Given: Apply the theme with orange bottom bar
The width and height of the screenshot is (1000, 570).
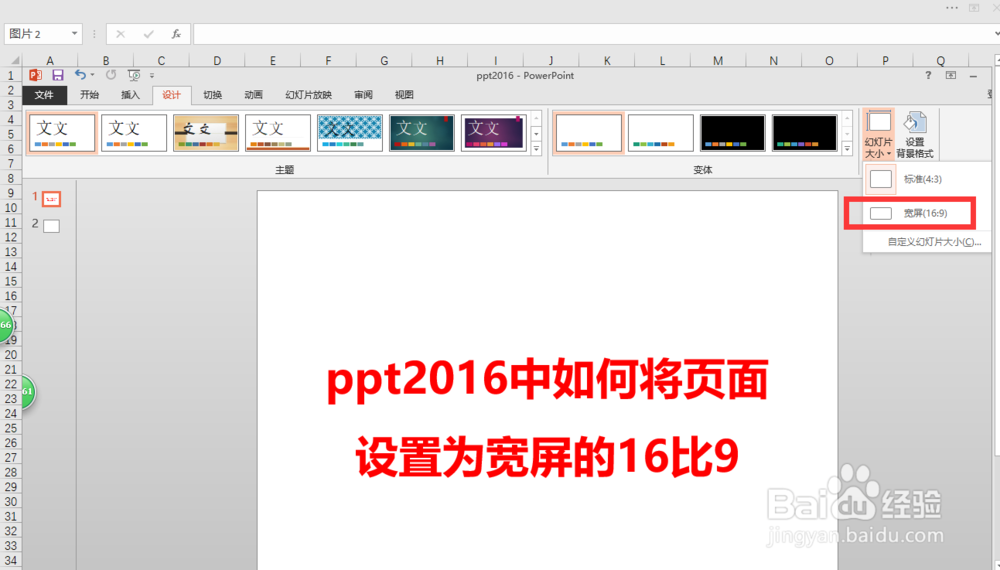Looking at the screenshot, I should click(278, 133).
